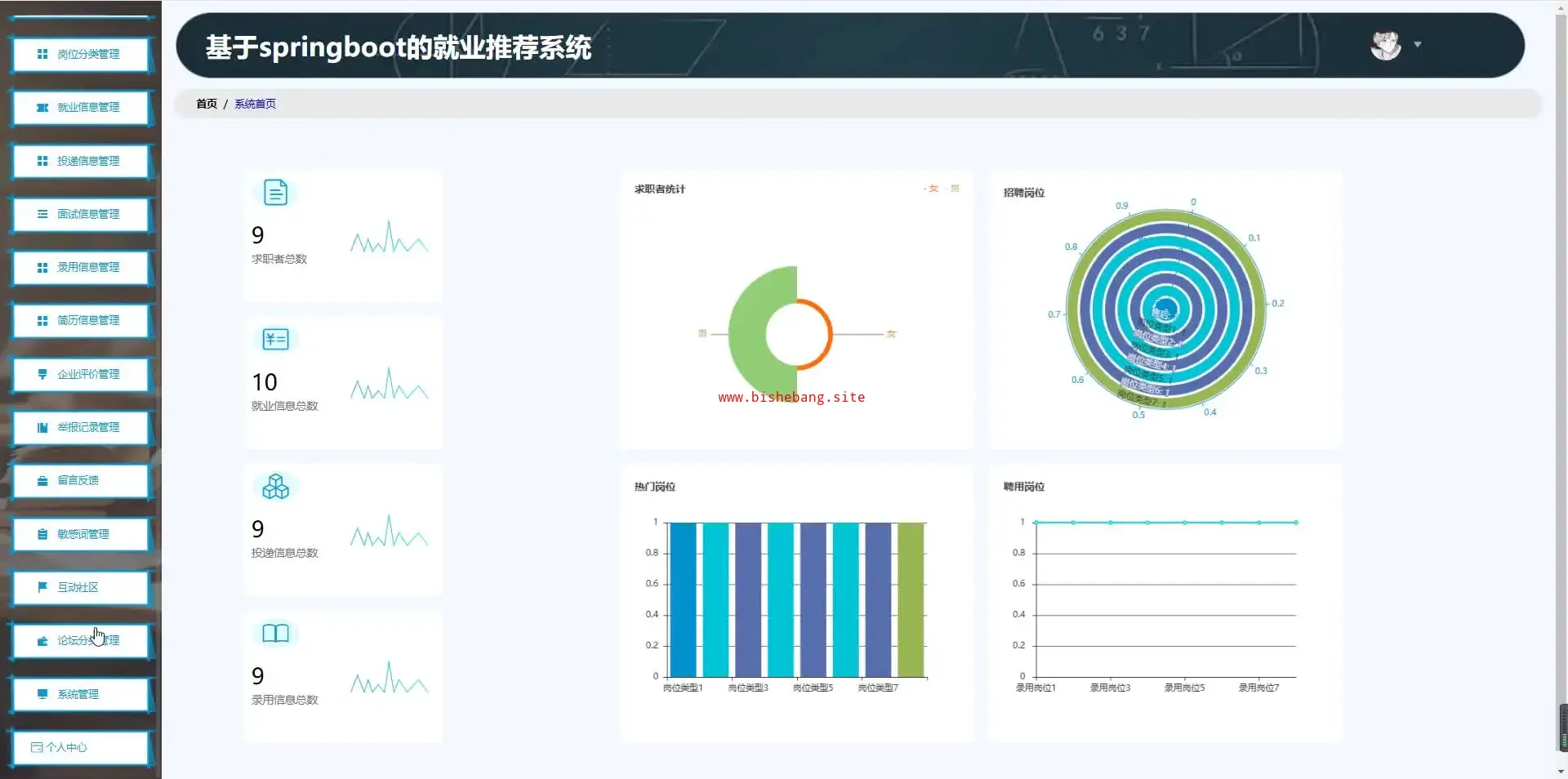Click the flag icon beside 互动社区
Image resolution: width=1568 pixels, height=779 pixels.
click(x=42, y=587)
